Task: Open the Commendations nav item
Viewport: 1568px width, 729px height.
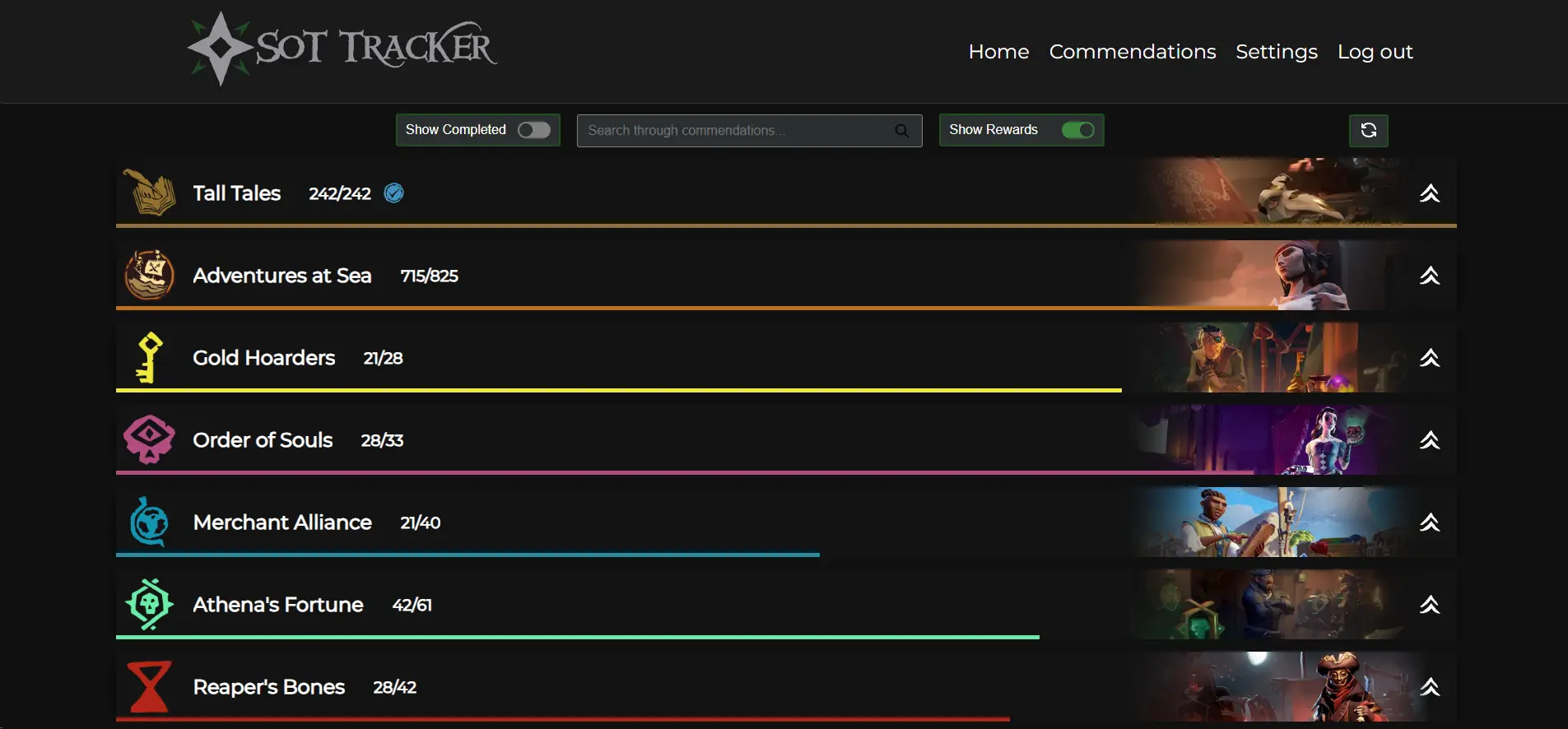Action: click(x=1132, y=52)
